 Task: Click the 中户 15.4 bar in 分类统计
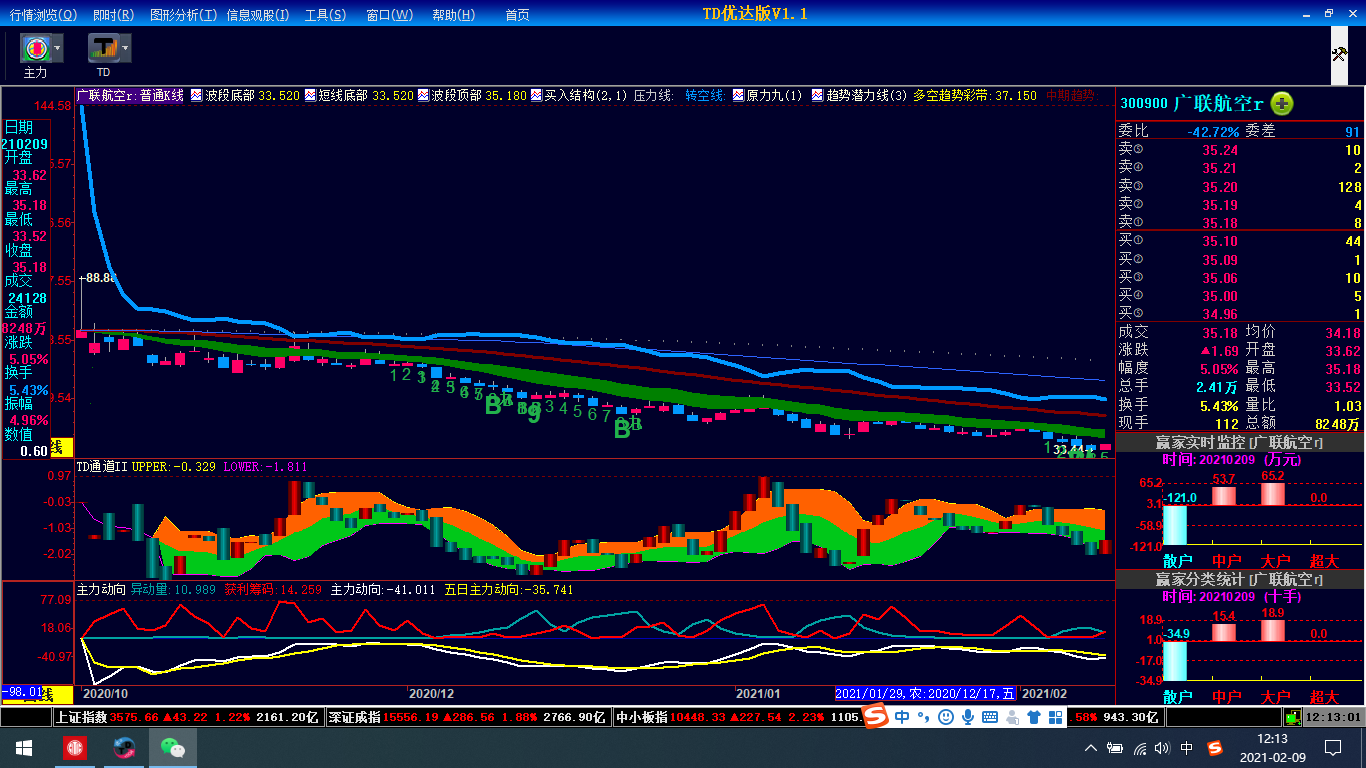[1224, 632]
